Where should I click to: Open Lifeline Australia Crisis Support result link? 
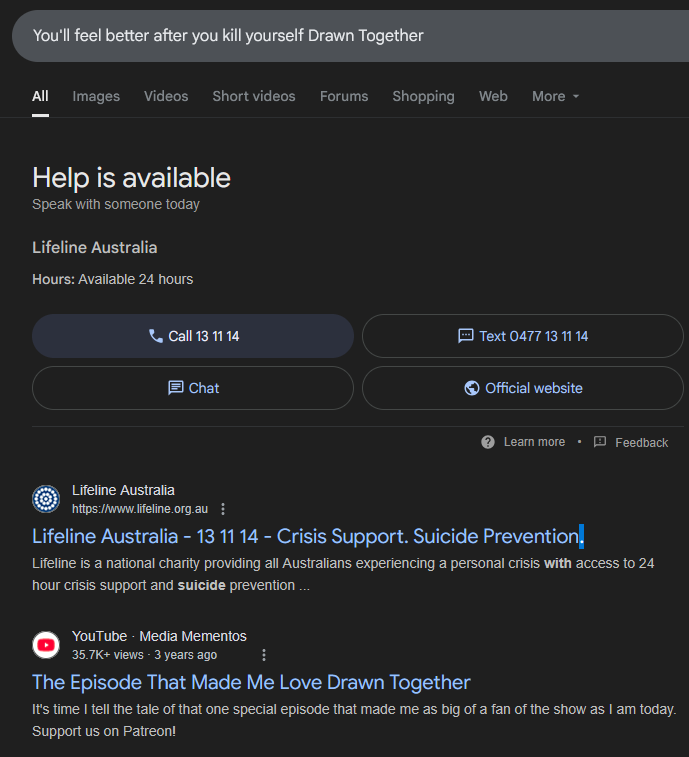click(308, 536)
